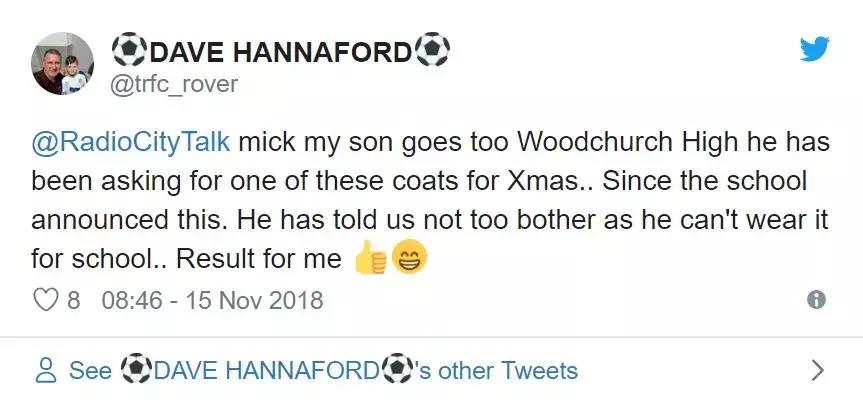Click the tweet text about Woodchurch High
Screen dimensions: 863x400
pos(431,200)
